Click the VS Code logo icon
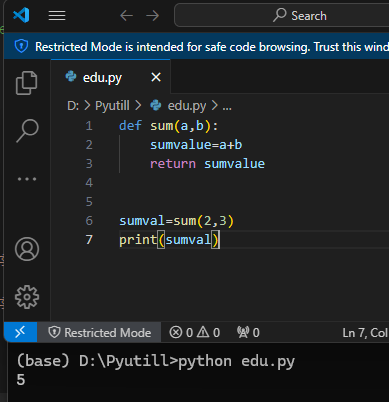 pyautogui.click(x=21, y=15)
